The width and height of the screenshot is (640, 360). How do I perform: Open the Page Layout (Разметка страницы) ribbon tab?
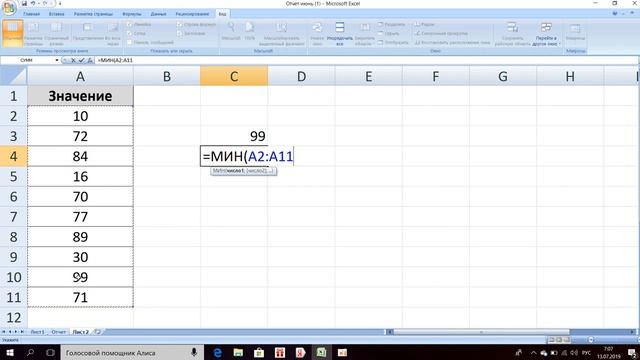(93, 14)
